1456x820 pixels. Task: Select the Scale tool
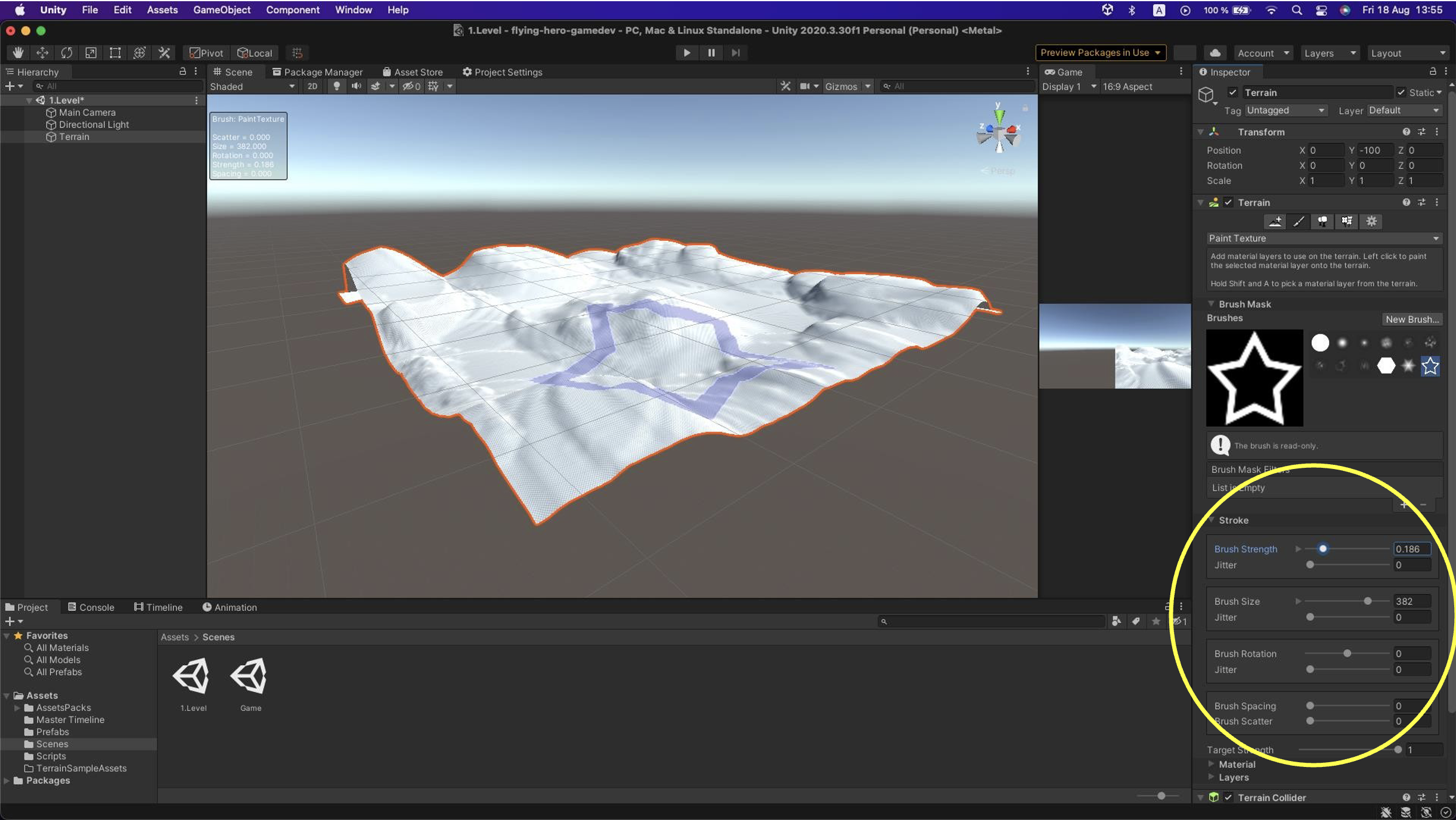click(91, 52)
